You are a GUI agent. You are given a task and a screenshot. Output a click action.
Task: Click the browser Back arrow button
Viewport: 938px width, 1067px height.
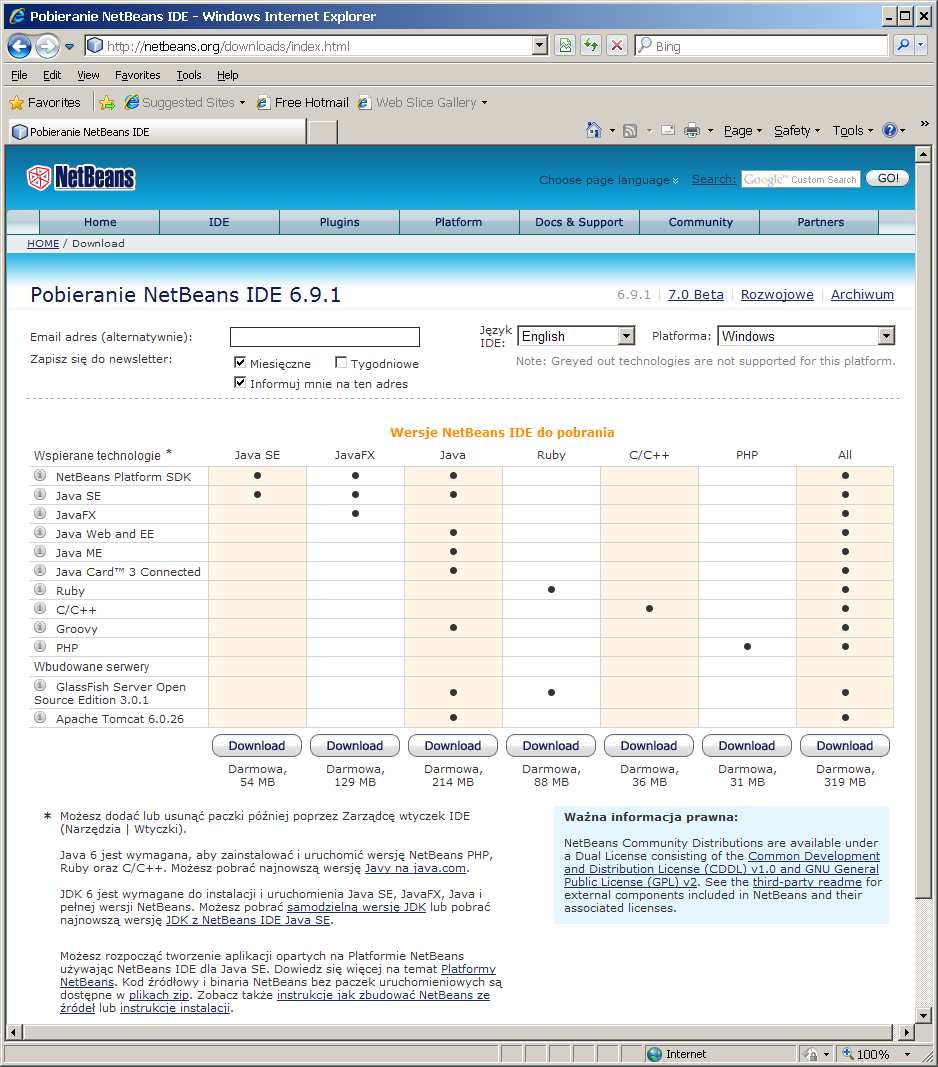pos(19,46)
